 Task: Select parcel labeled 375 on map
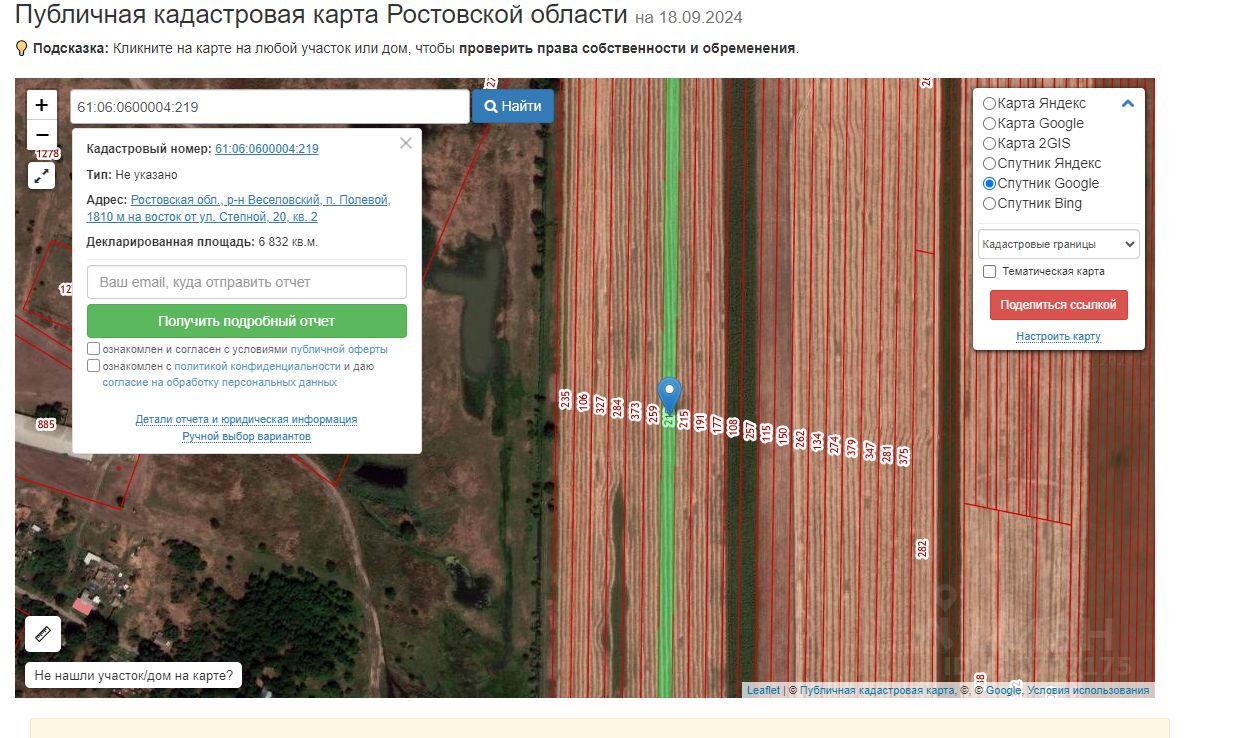click(x=903, y=456)
